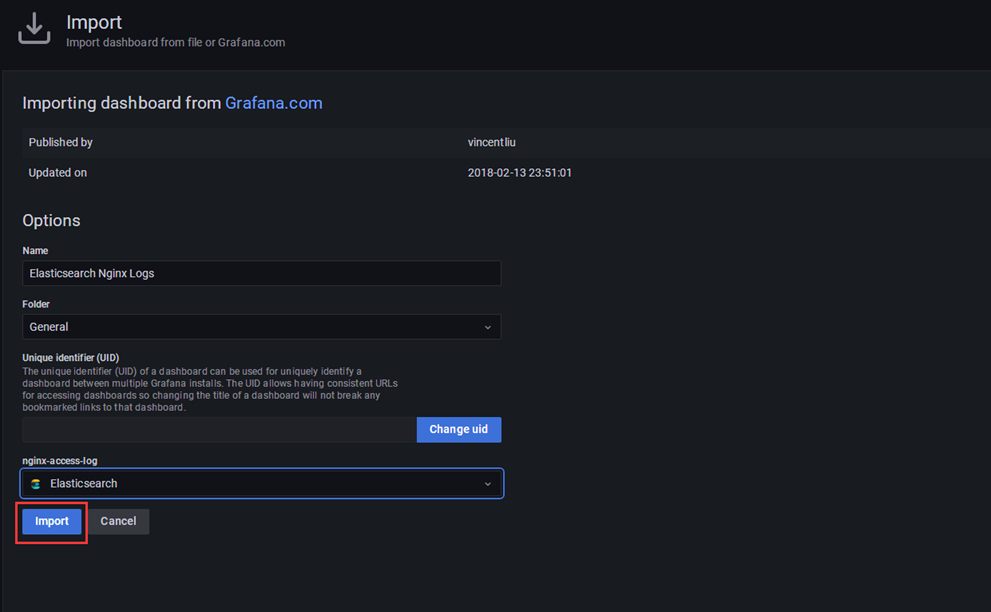Open the Folder dropdown showing General

click(x=262, y=327)
